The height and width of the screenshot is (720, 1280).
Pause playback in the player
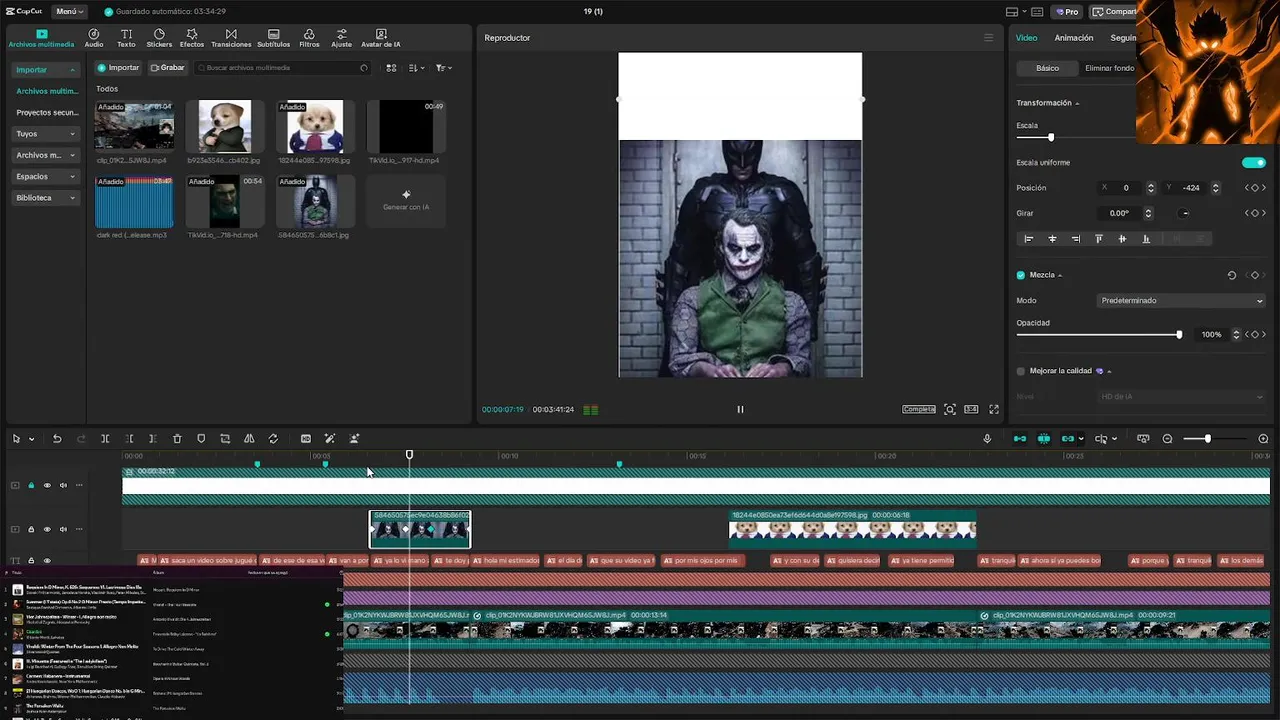pos(740,409)
